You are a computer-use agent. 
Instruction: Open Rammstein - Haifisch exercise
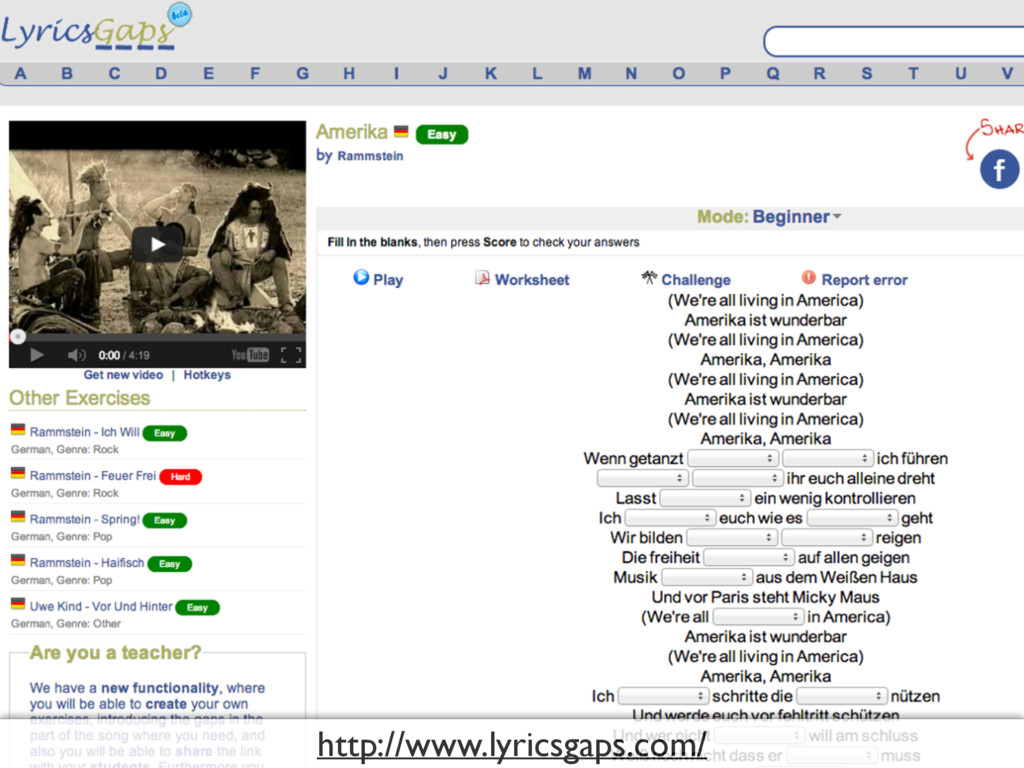coord(87,563)
